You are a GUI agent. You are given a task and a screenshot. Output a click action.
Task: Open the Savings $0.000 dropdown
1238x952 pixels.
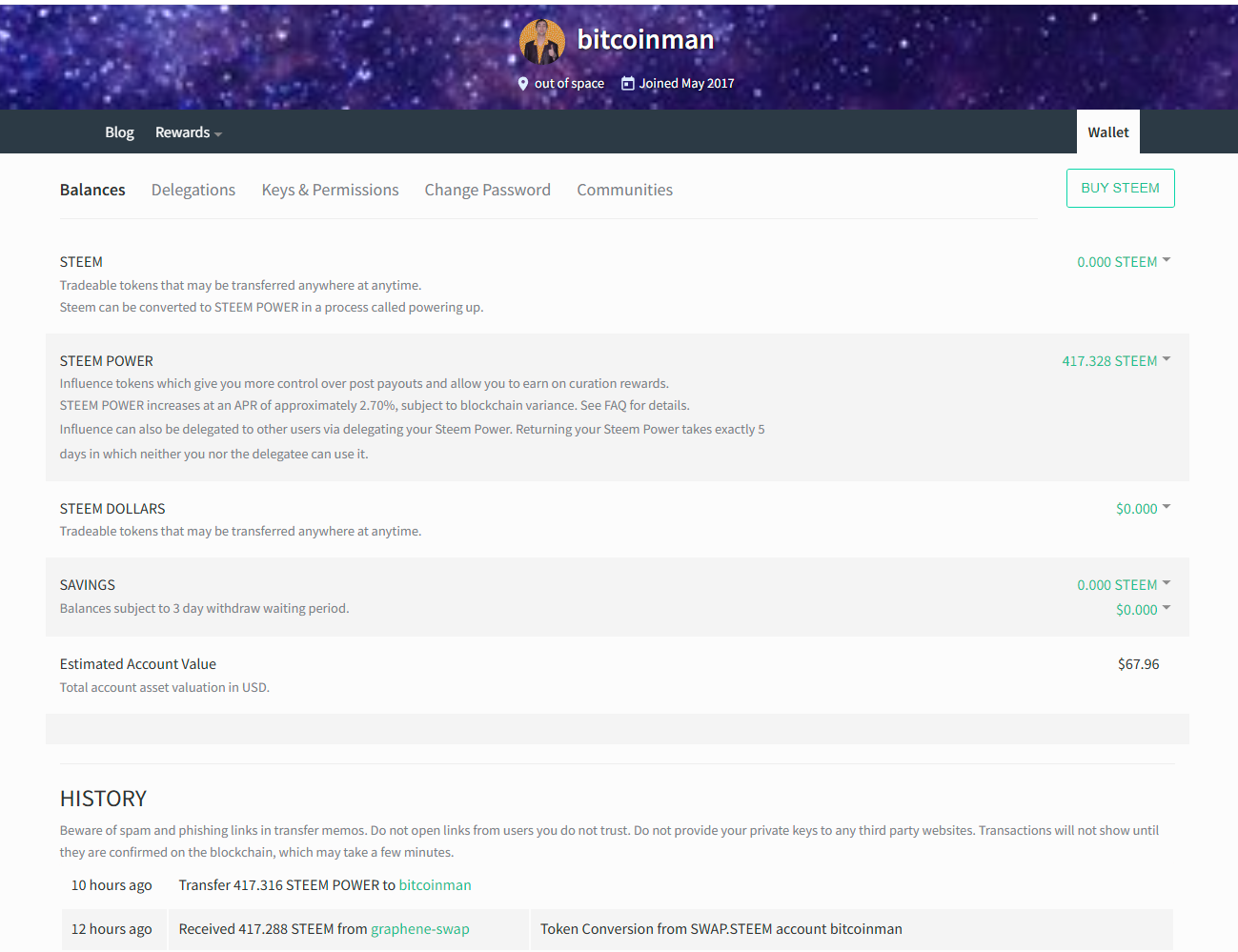1143,610
